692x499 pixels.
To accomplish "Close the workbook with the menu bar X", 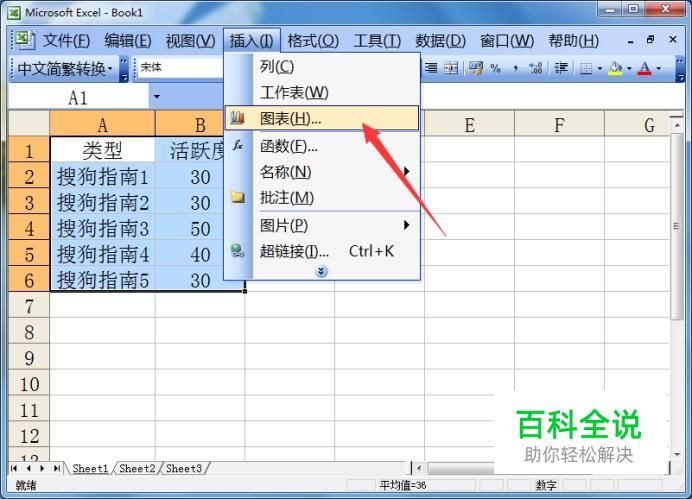I will point(673,40).
